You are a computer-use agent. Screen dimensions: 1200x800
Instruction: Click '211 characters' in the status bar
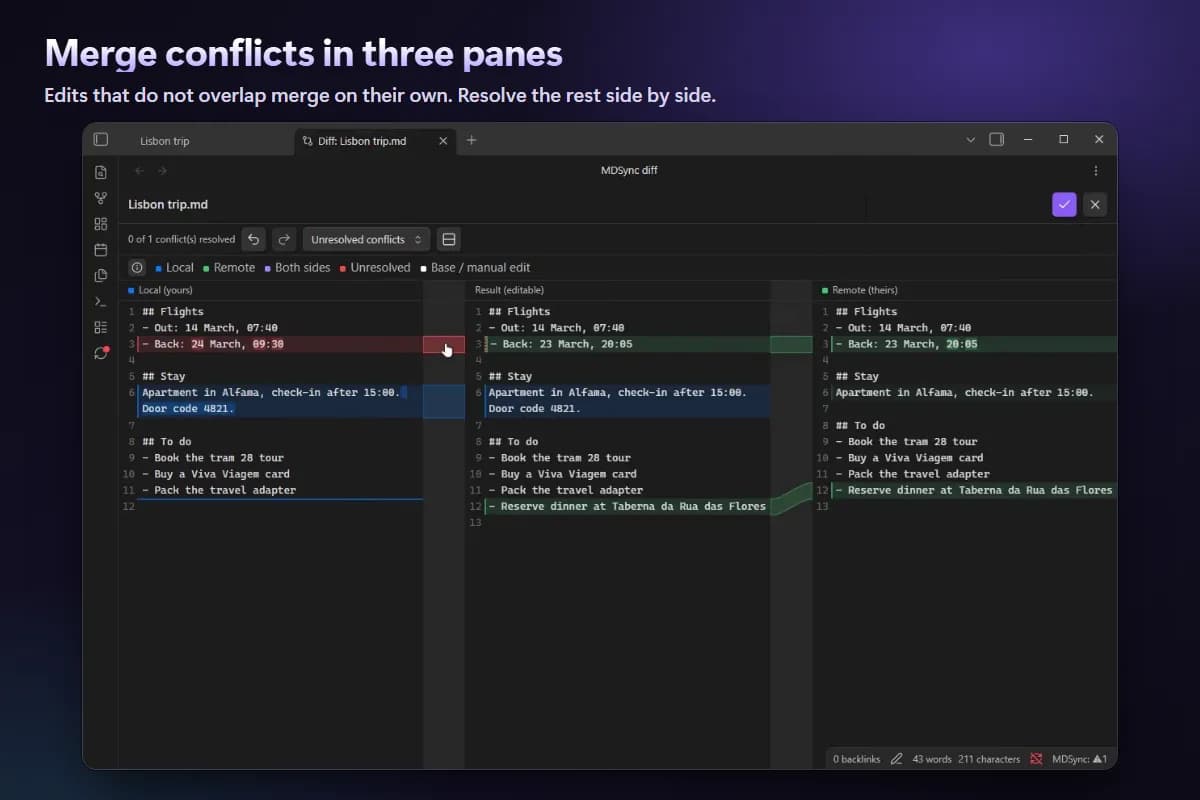pyautogui.click(x=988, y=759)
